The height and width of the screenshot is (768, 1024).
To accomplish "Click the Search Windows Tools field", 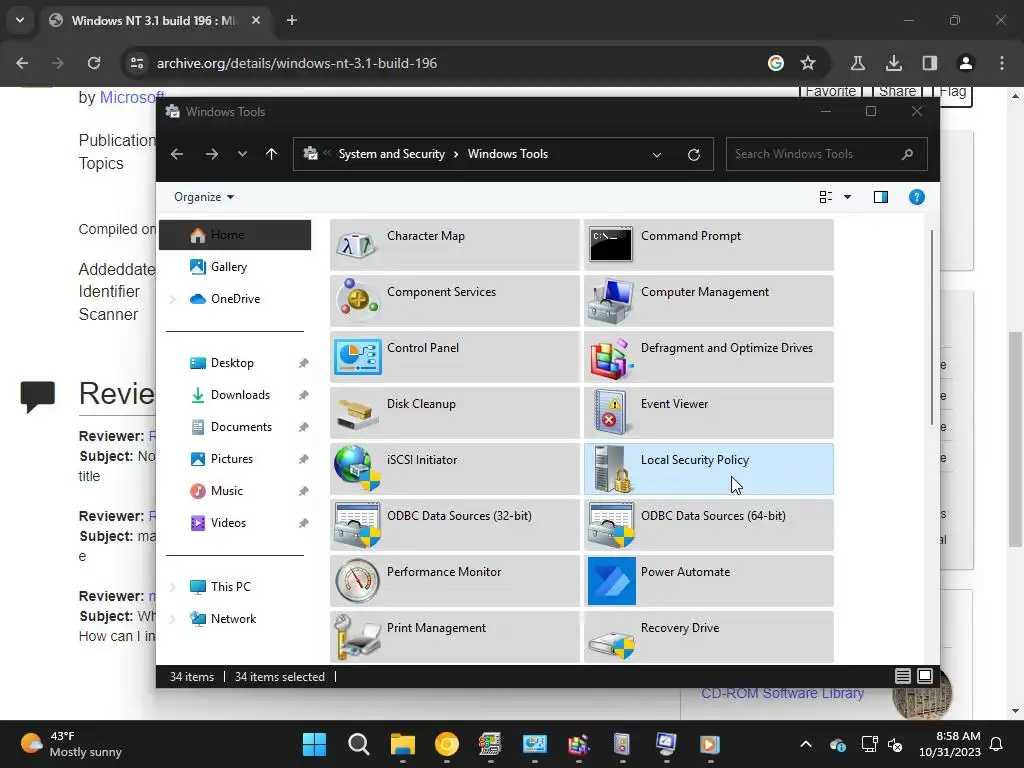I will pyautogui.click(x=826, y=154).
